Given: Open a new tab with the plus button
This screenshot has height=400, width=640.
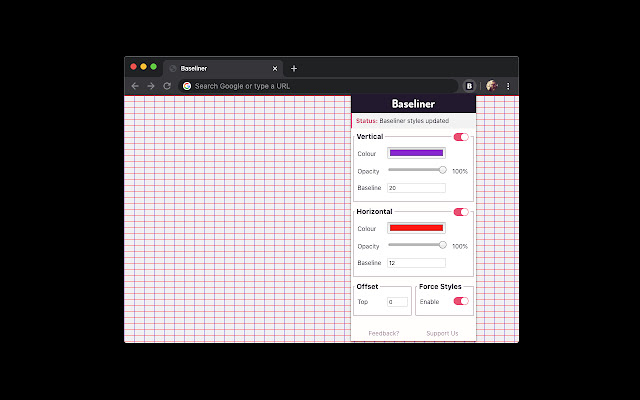Looking at the screenshot, I should (294, 69).
